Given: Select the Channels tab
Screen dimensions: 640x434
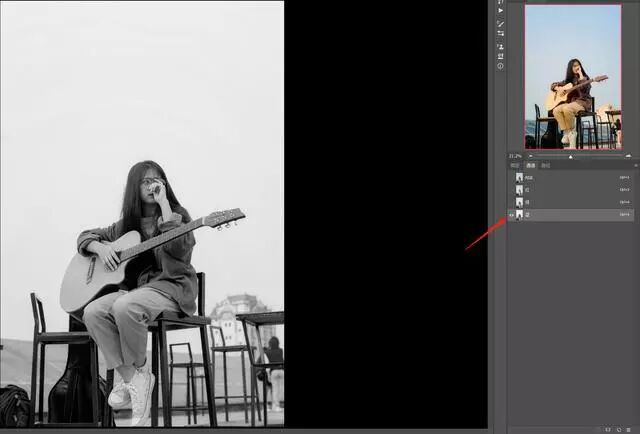Looking at the screenshot, I should [x=530, y=165].
